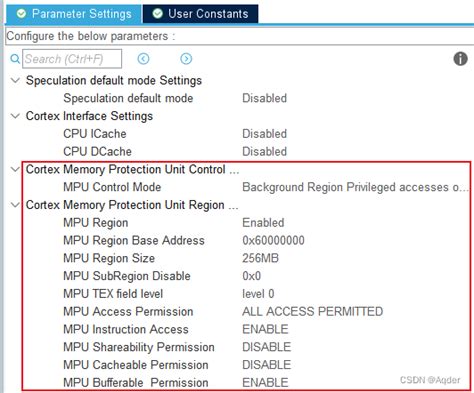Collapse Speculation default mode Settings group
Image resolution: width=474 pixels, height=393 pixels.
[x=15, y=80]
